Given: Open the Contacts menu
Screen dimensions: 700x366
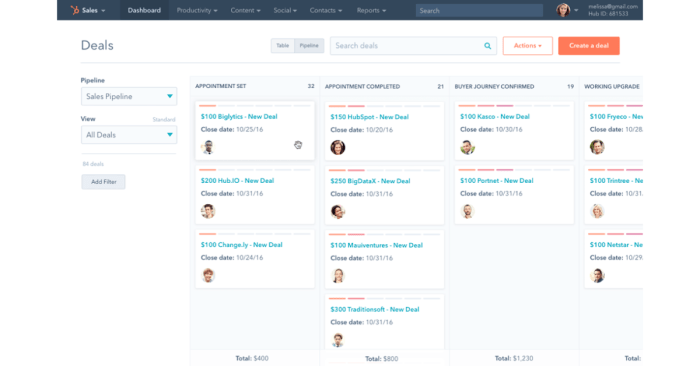Looking at the screenshot, I should [x=326, y=10].
